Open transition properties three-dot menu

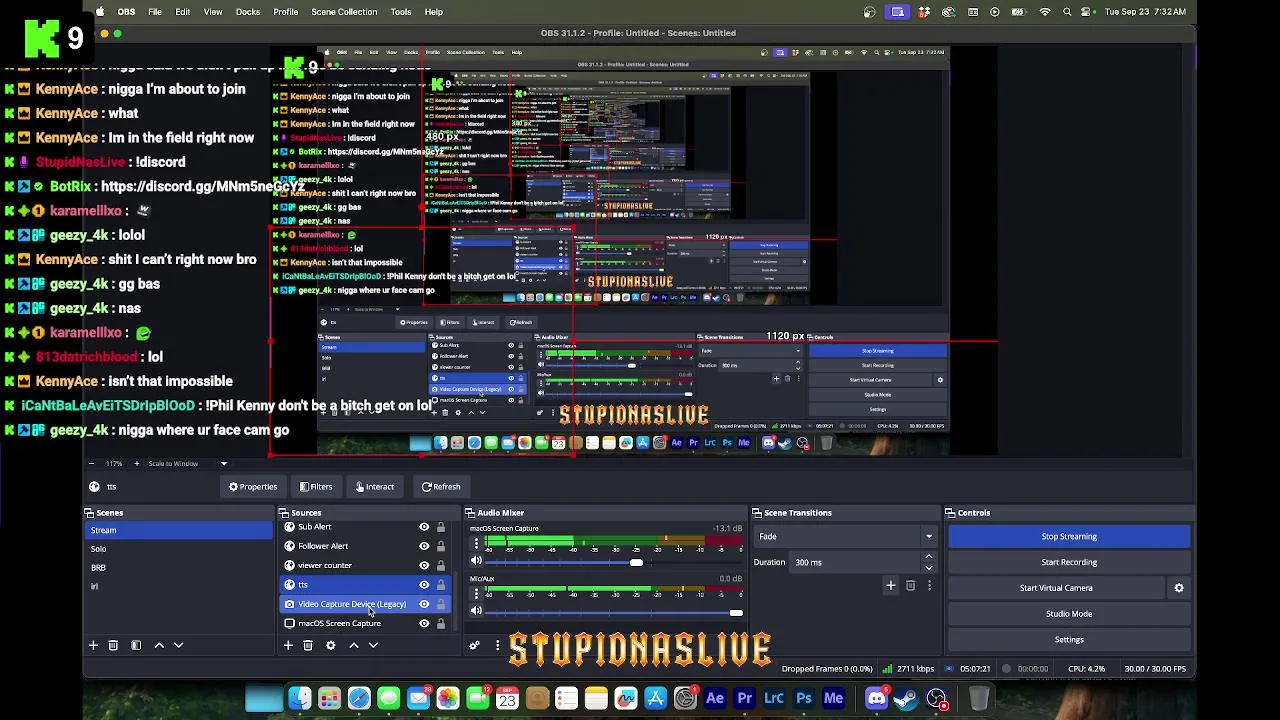[x=929, y=585]
